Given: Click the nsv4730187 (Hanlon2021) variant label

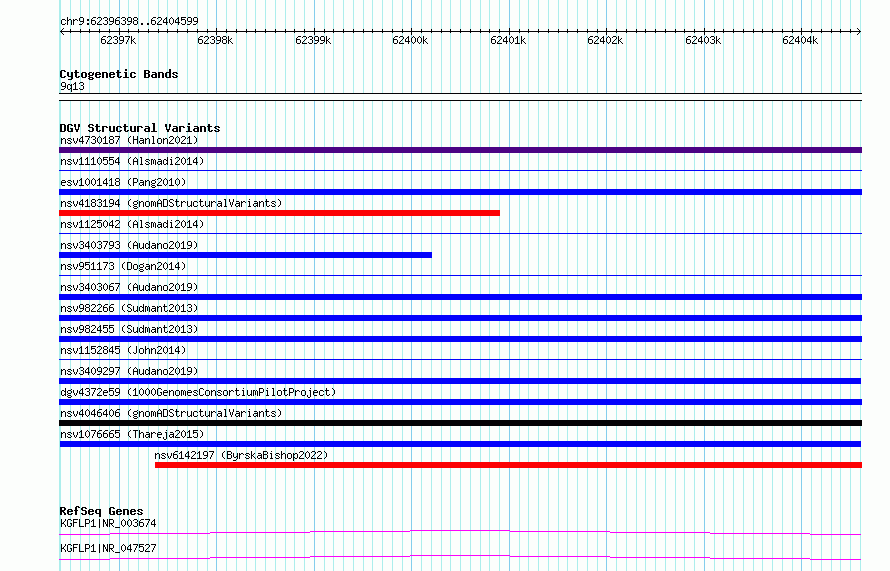Looking at the screenshot, I should coord(129,140).
